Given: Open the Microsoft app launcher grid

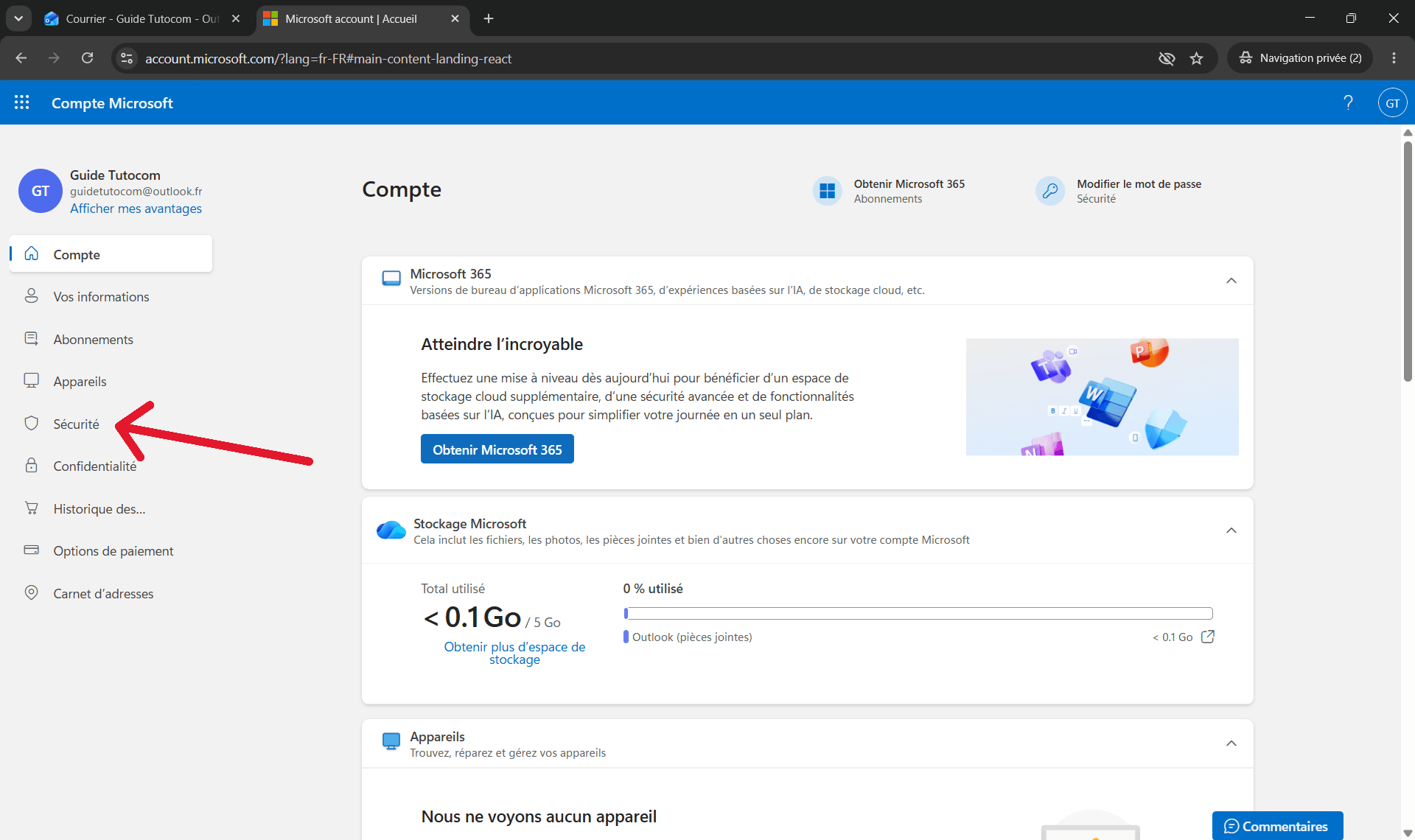Looking at the screenshot, I should tap(22, 102).
